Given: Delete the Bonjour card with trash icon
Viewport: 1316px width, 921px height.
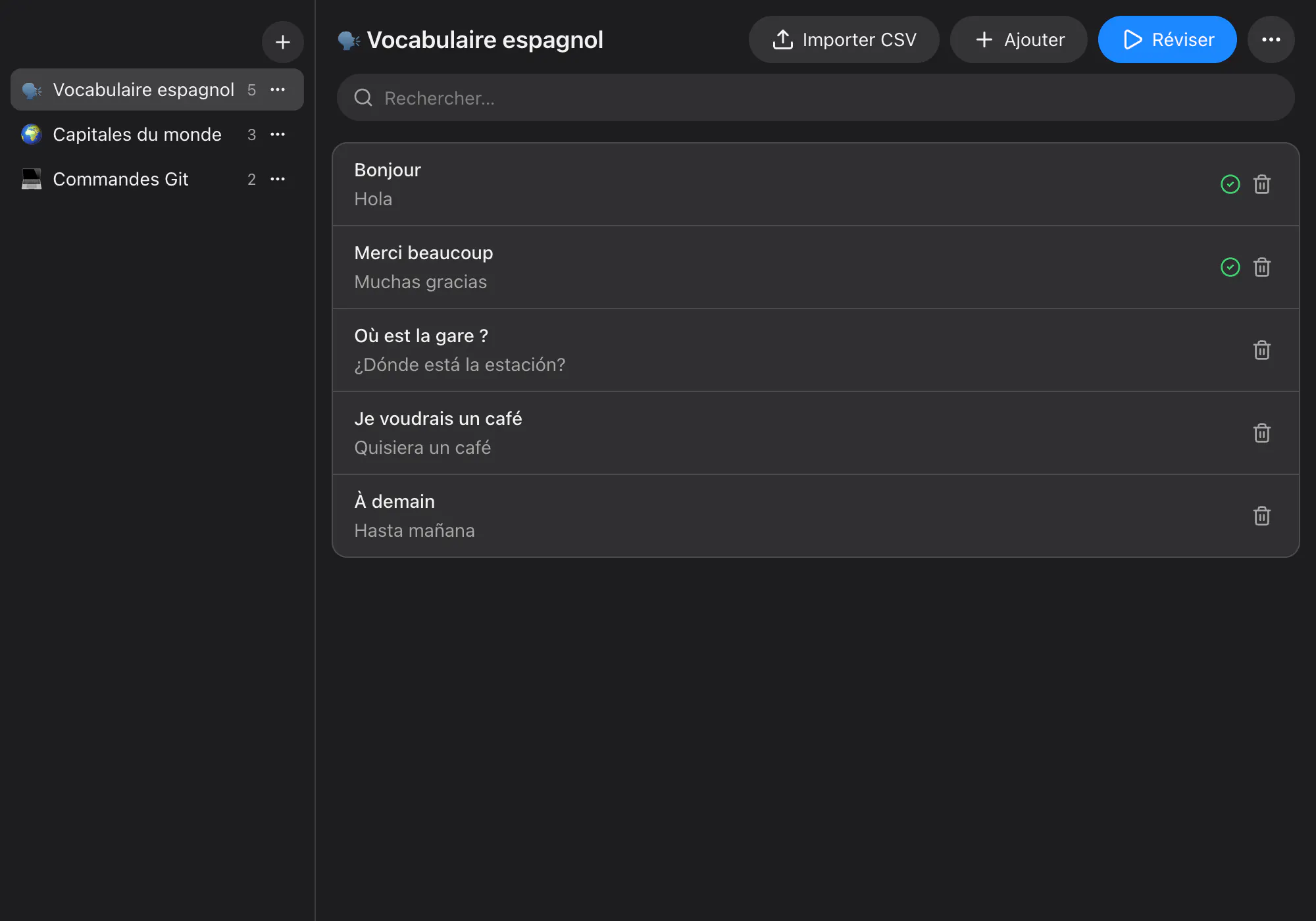Looking at the screenshot, I should (1261, 184).
